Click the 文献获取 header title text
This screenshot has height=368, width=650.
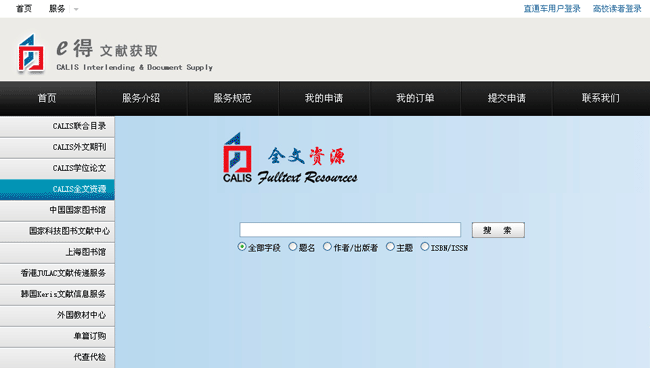tap(129, 51)
